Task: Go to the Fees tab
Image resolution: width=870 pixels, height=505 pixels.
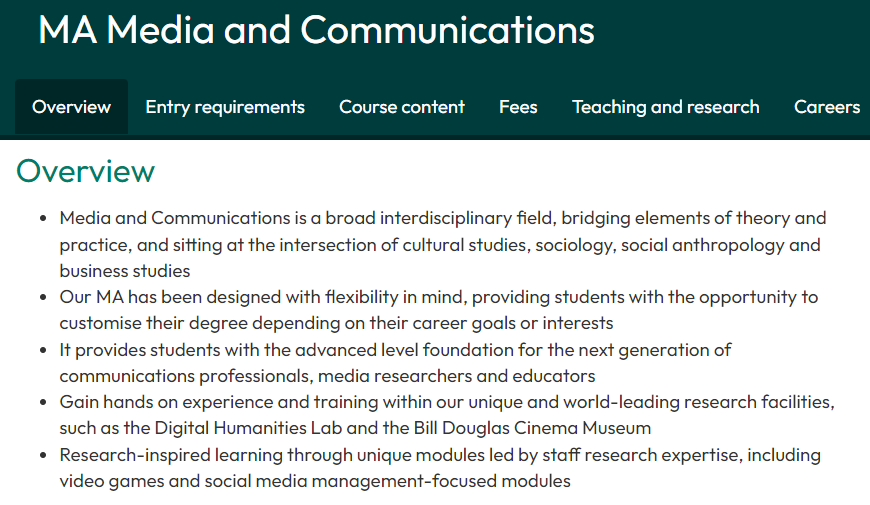Action: [x=518, y=107]
